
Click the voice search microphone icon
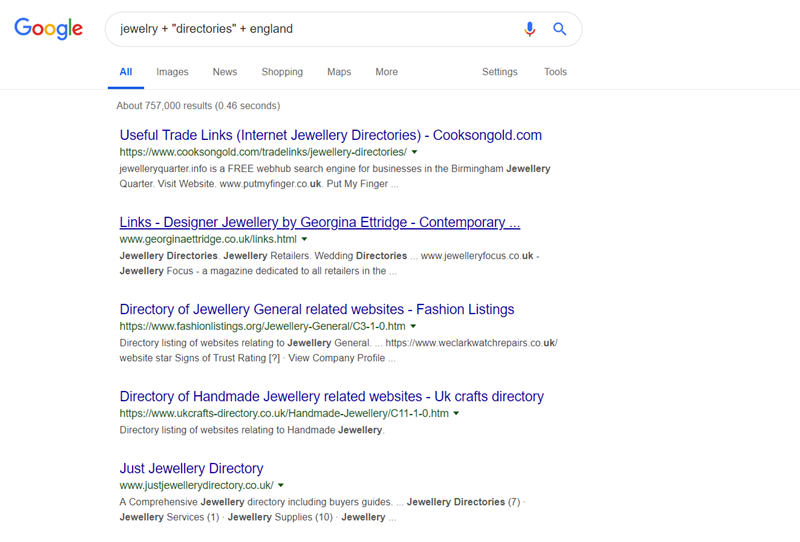point(530,29)
